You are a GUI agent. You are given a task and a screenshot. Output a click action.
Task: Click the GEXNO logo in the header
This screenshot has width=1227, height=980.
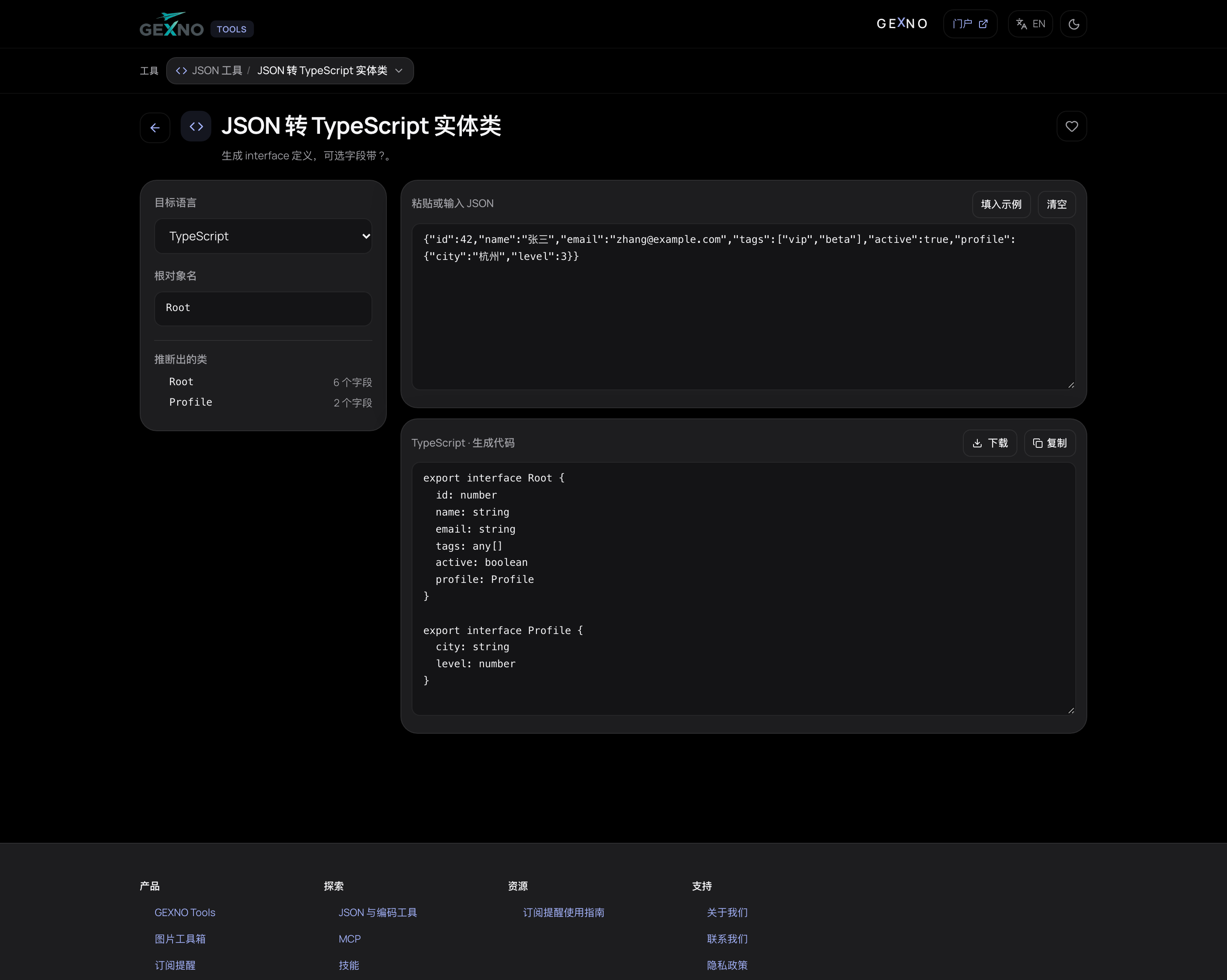tap(171, 24)
